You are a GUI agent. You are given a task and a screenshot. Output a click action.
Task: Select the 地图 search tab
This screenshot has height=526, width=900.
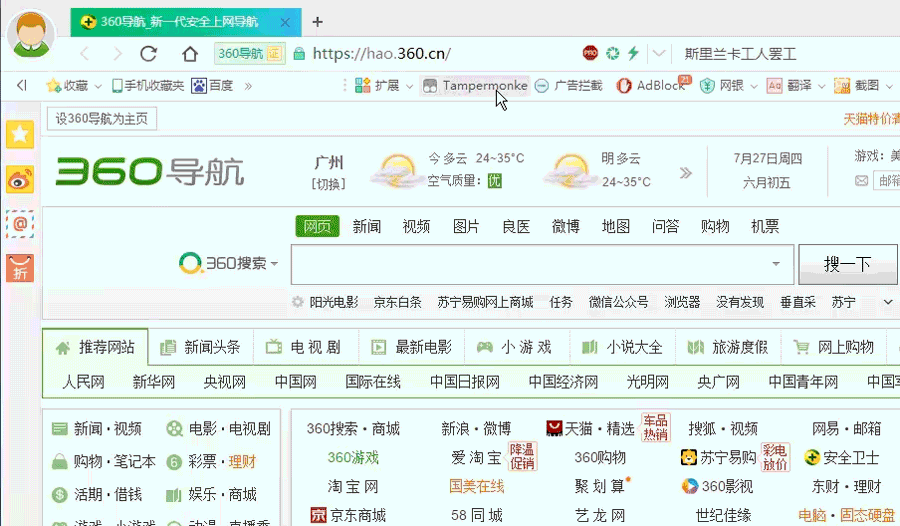point(616,226)
